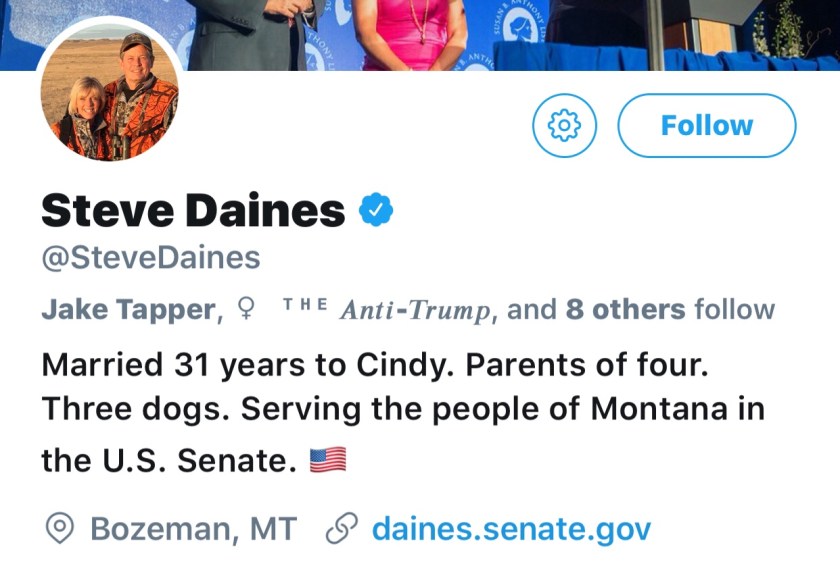Click the blue verified badge
The width and height of the screenshot is (840, 566).
376,210
